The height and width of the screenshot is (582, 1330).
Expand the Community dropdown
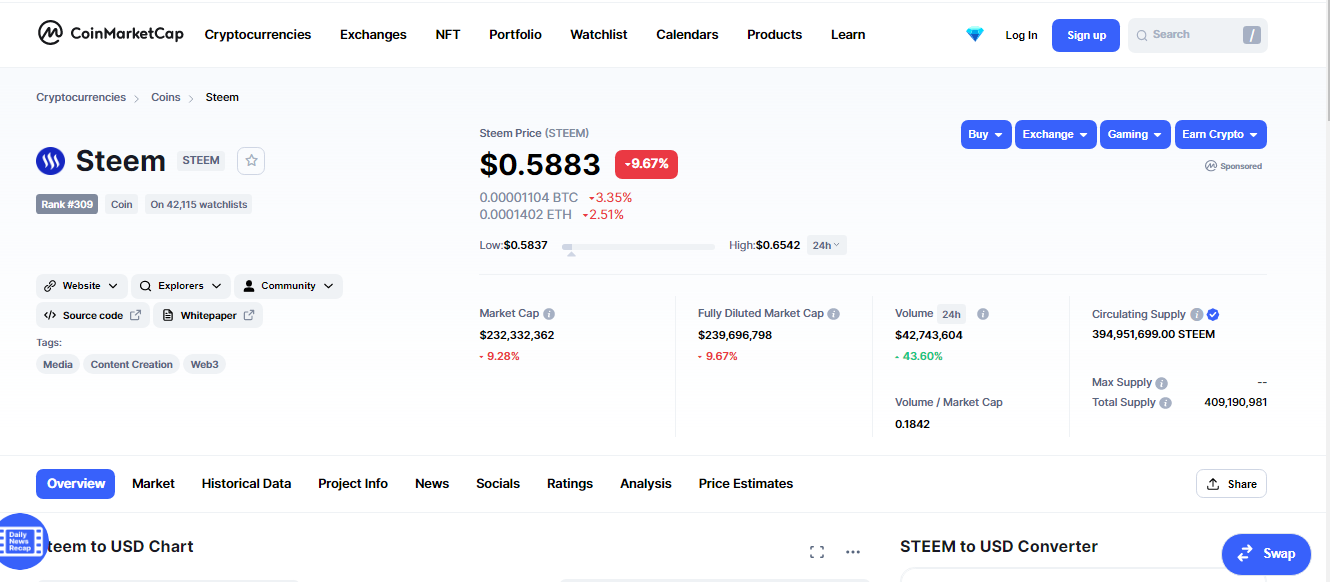click(288, 286)
